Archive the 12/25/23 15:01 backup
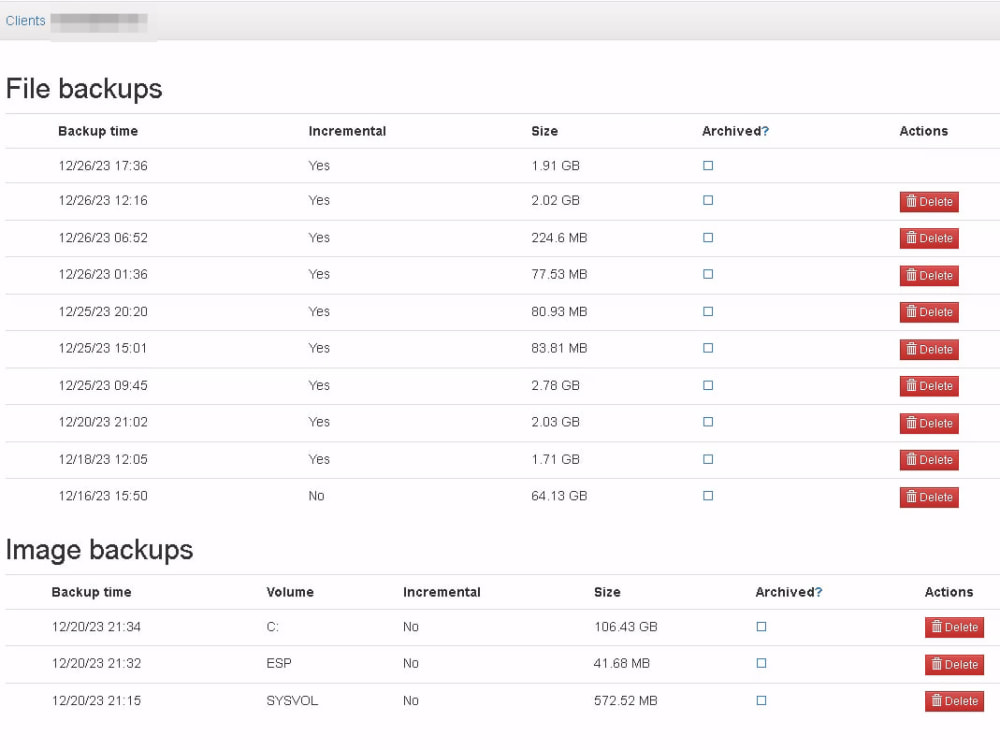 [x=707, y=348]
